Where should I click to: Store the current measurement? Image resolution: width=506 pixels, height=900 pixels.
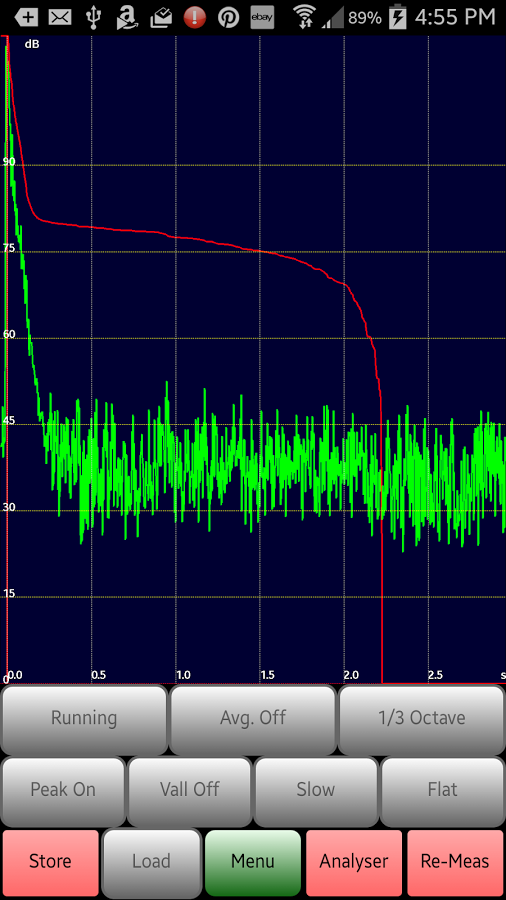click(x=50, y=862)
